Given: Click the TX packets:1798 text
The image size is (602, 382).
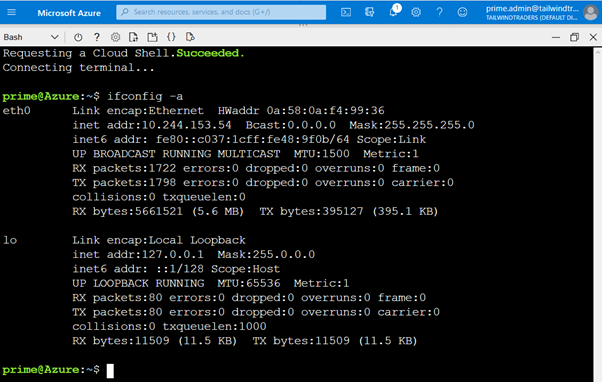Looking at the screenshot, I should pos(124,183).
